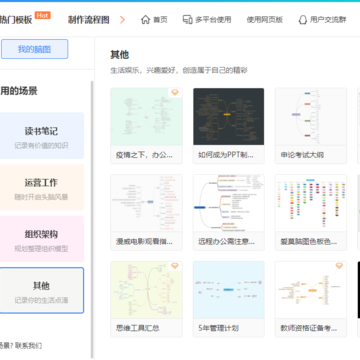Select the 运营工作 scene category
This screenshot has width=360, height=360.
coord(41,187)
